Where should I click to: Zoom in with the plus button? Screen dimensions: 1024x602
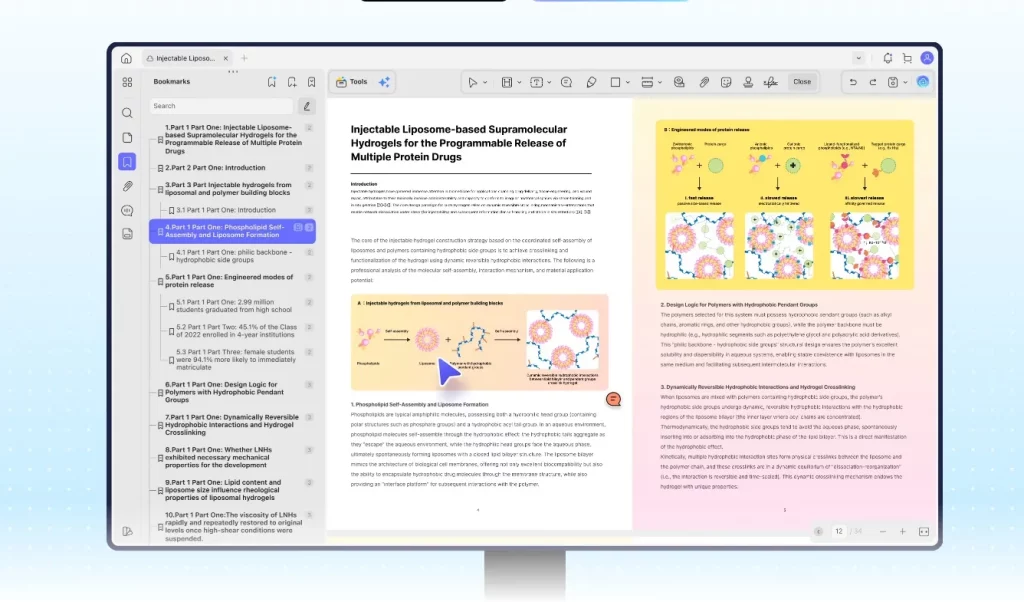tap(903, 531)
